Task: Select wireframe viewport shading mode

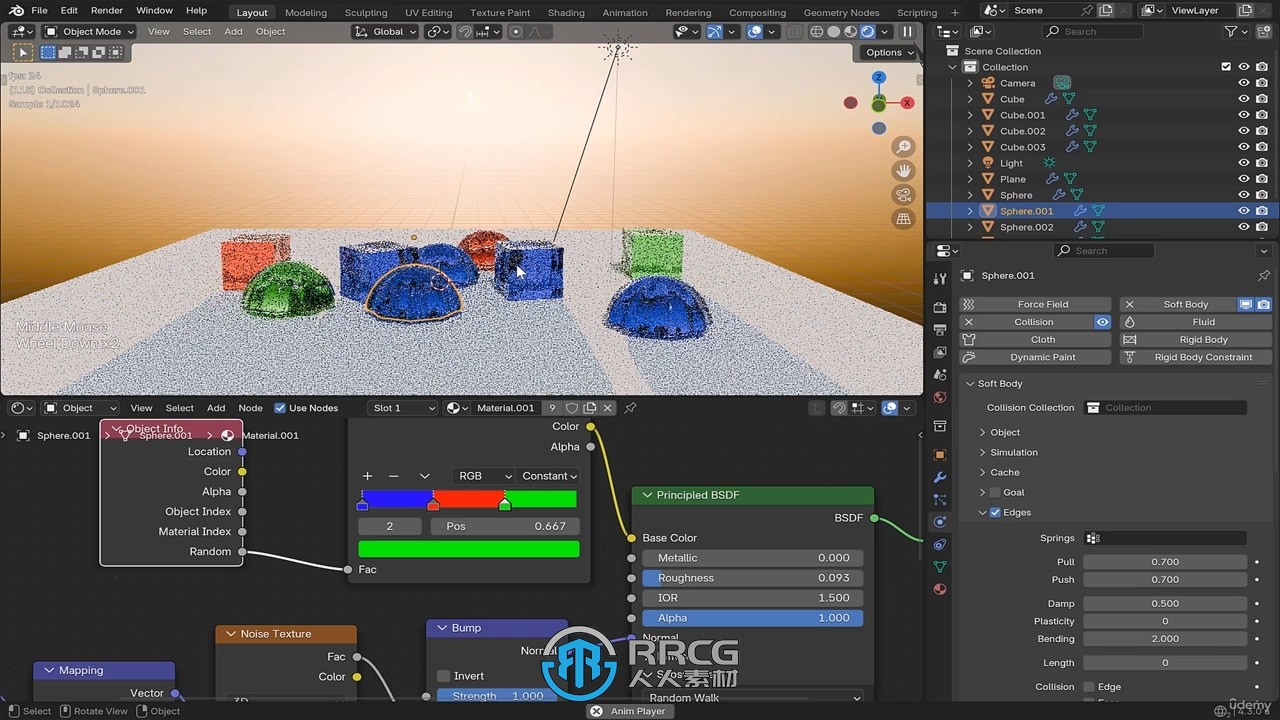Action: [x=817, y=31]
